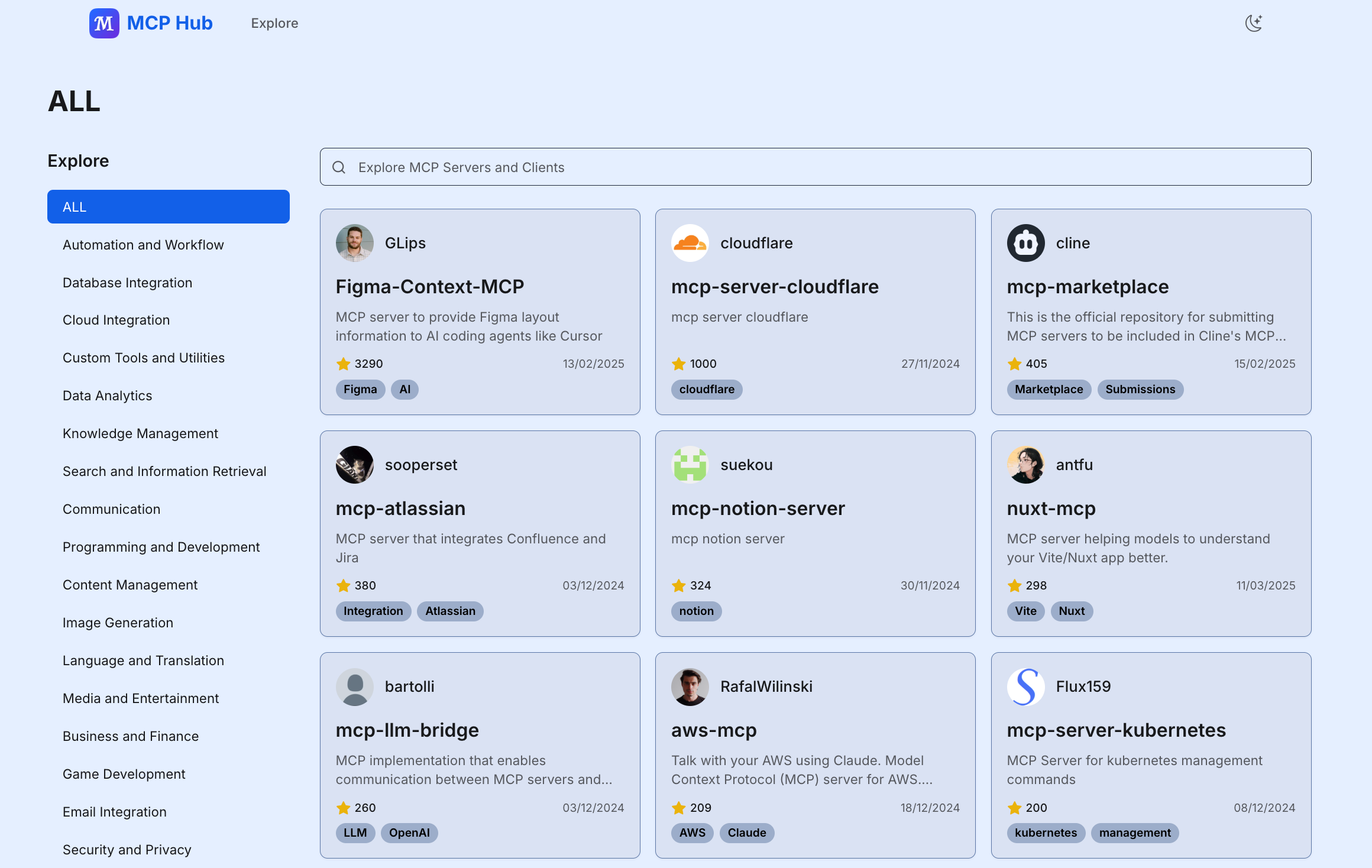The width and height of the screenshot is (1372, 868).
Task: Click the search magnifier icon
Action: tap(339, 167)
